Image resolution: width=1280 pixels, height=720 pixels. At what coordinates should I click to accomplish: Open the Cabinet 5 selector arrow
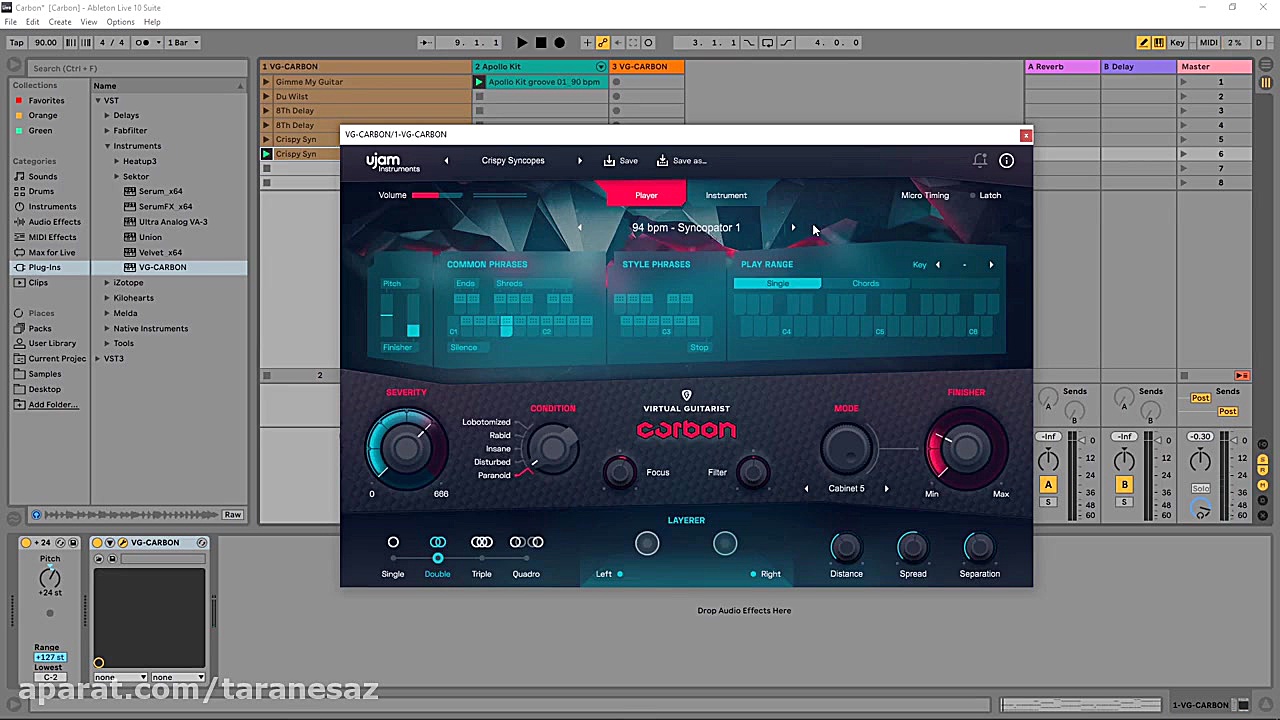pyautogui.click(x=886, y=488)
